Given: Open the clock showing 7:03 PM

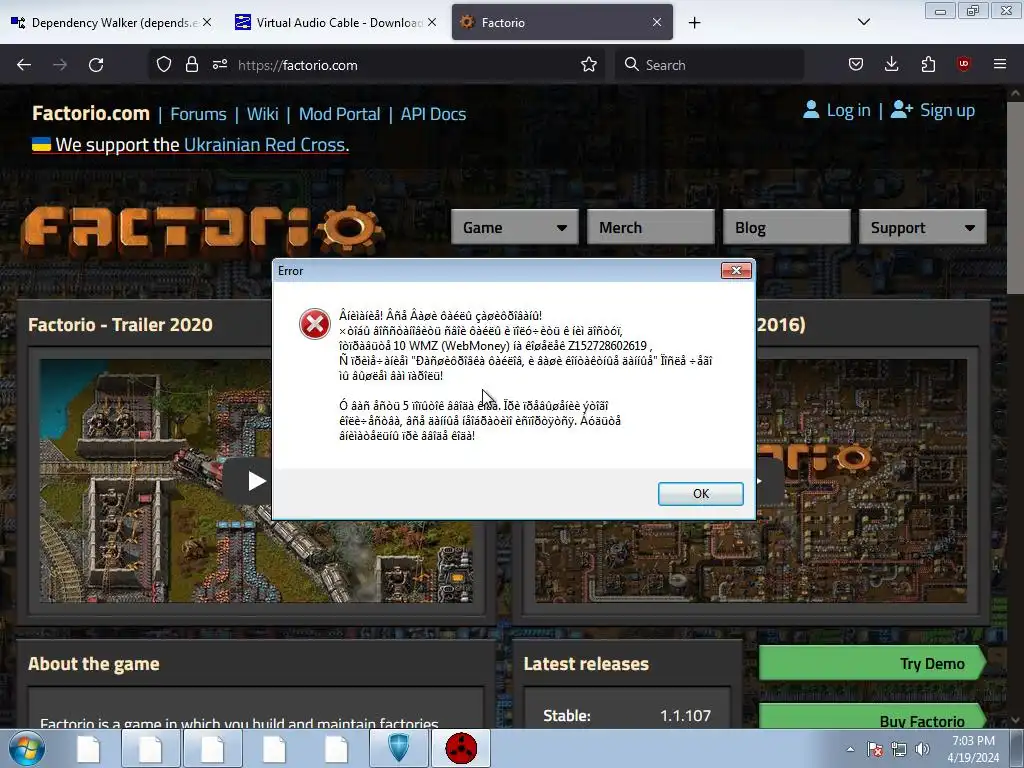Looking at the screenshot, I should 973,749.
